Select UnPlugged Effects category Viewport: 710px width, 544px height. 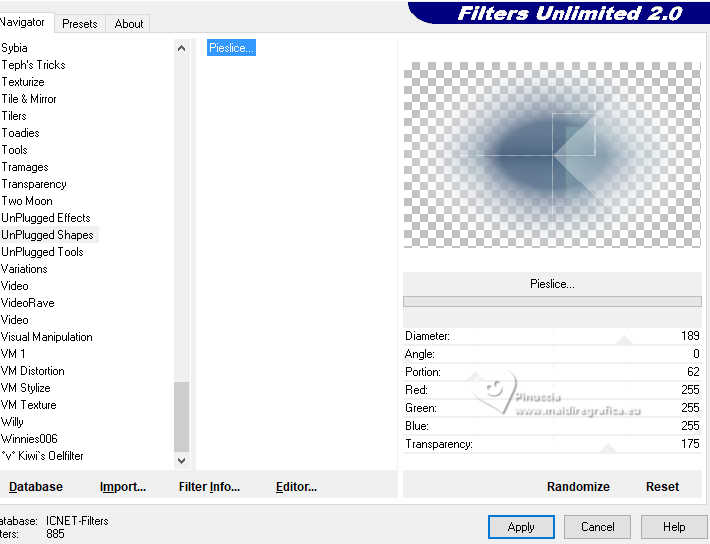pyautogui.click(x=46, y=218)
